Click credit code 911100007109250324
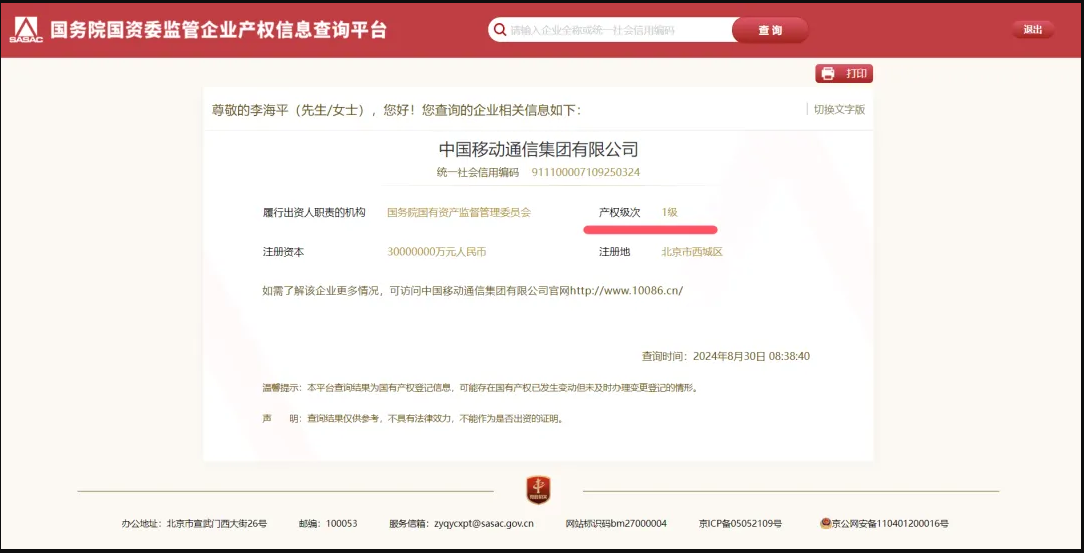The image size is (1084, 553). point(586,172)
